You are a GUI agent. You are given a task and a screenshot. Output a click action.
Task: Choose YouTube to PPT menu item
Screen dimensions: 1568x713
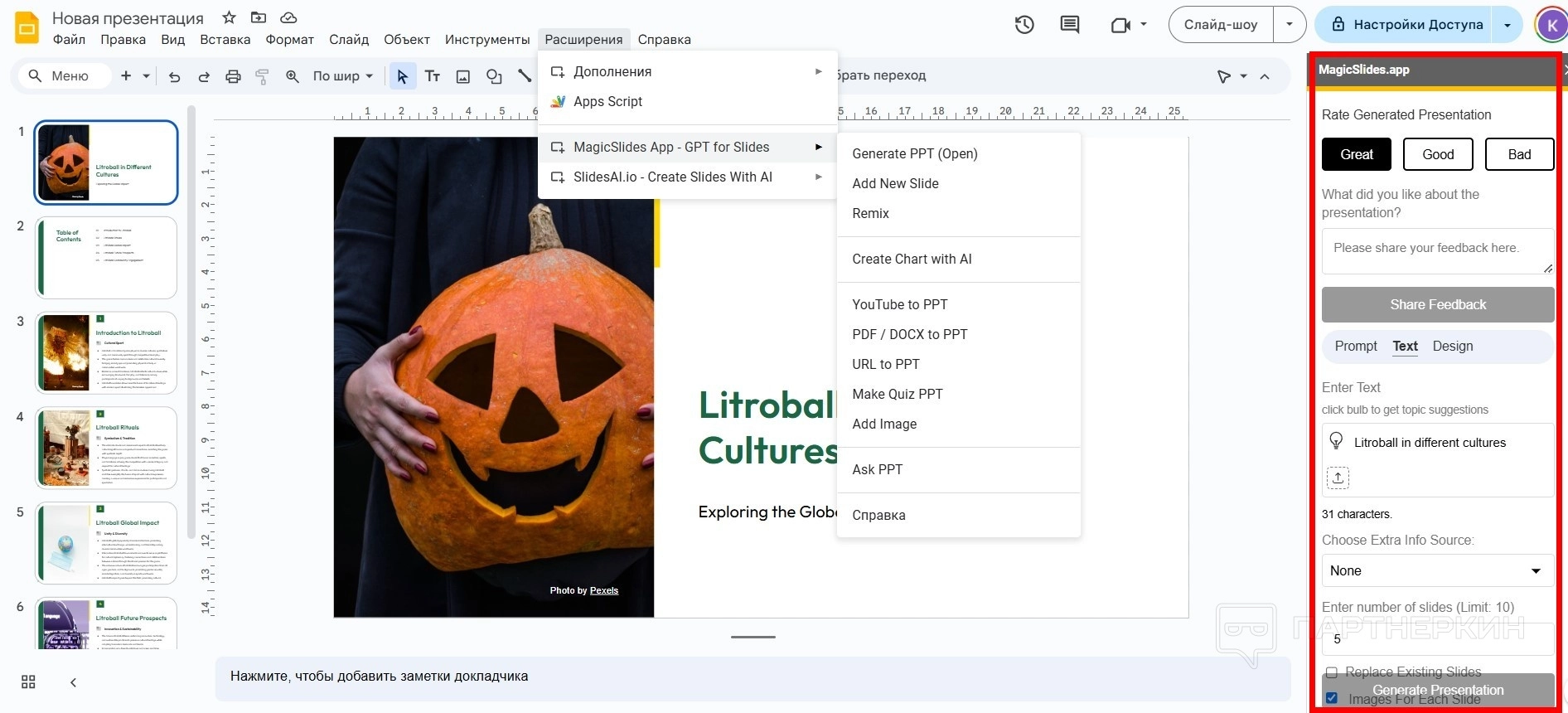click(x=899, y=304)
